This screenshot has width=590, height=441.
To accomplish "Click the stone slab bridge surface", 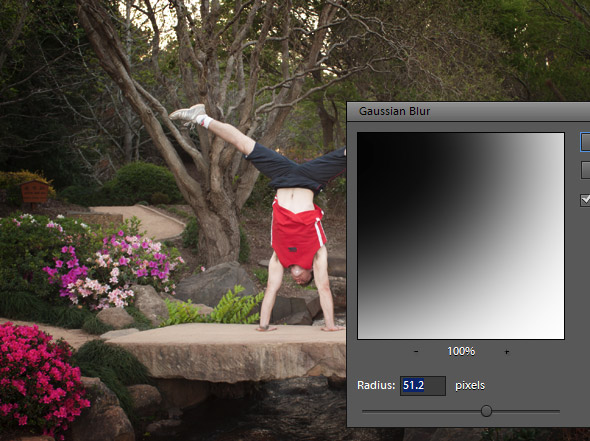I will [226, 334].
